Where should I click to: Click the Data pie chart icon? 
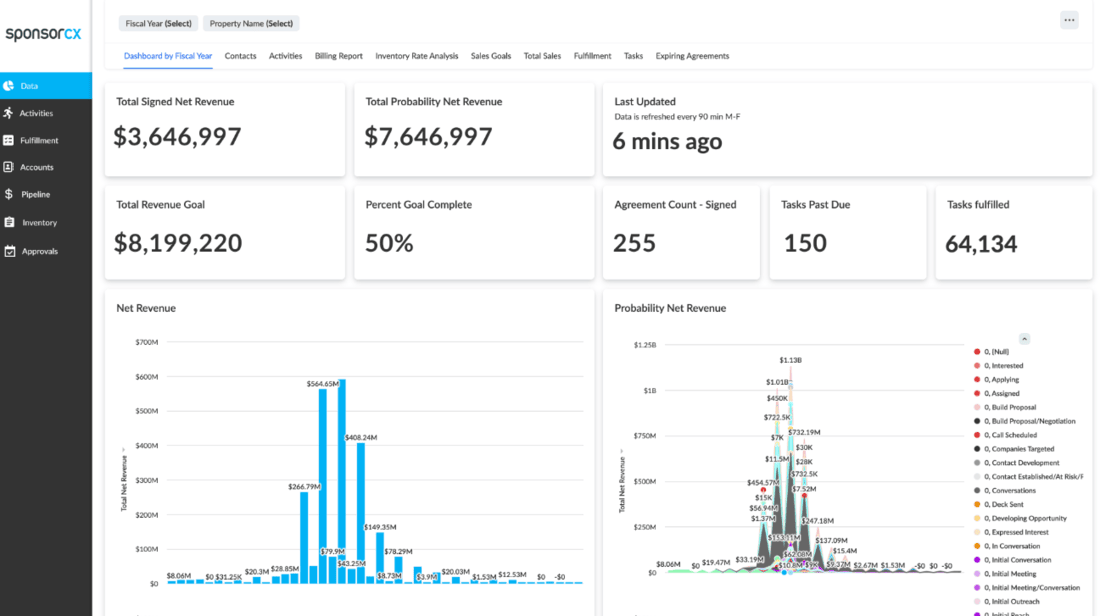click(8, 86)
